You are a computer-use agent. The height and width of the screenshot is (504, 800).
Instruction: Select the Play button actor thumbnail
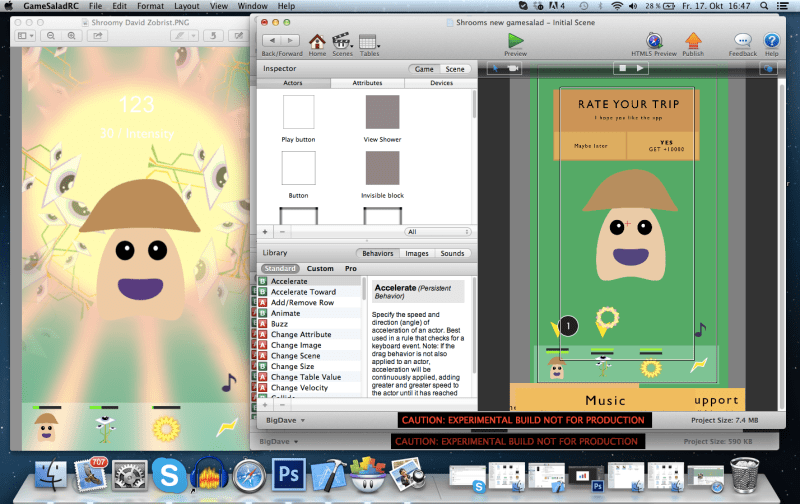298,112
